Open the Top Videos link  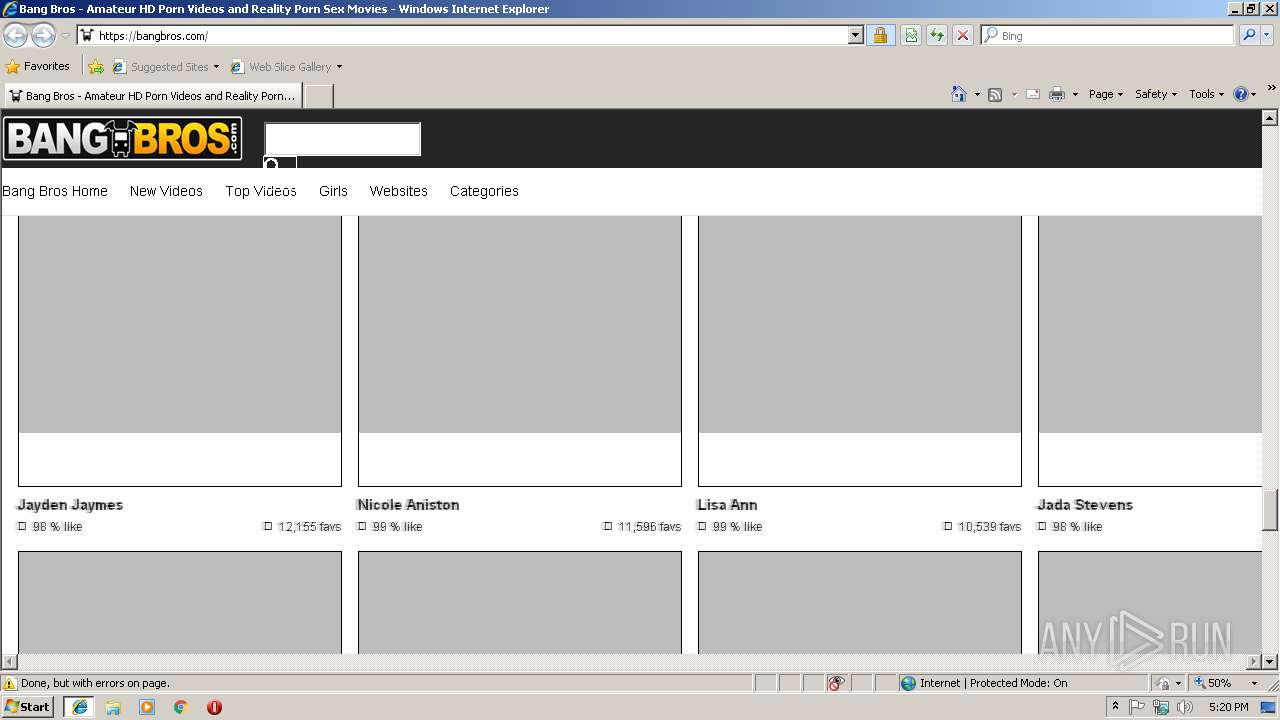[x=261, y=191]
